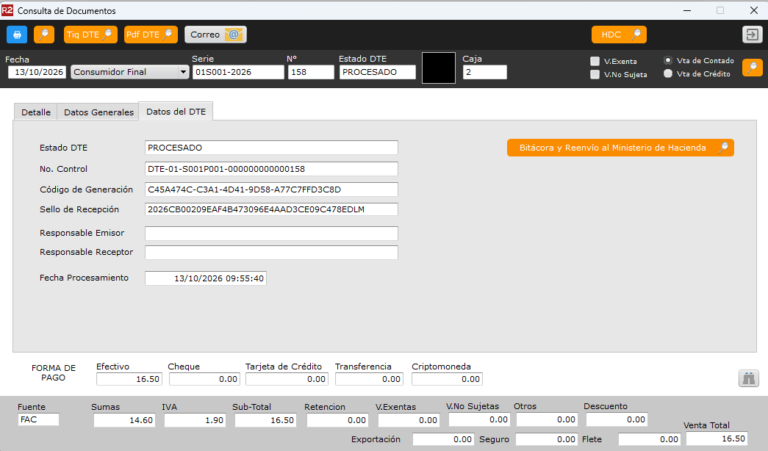This screenshot has width=768, height=451.
Task: Open the Pdf DTE preview
Action: [151, 35]
